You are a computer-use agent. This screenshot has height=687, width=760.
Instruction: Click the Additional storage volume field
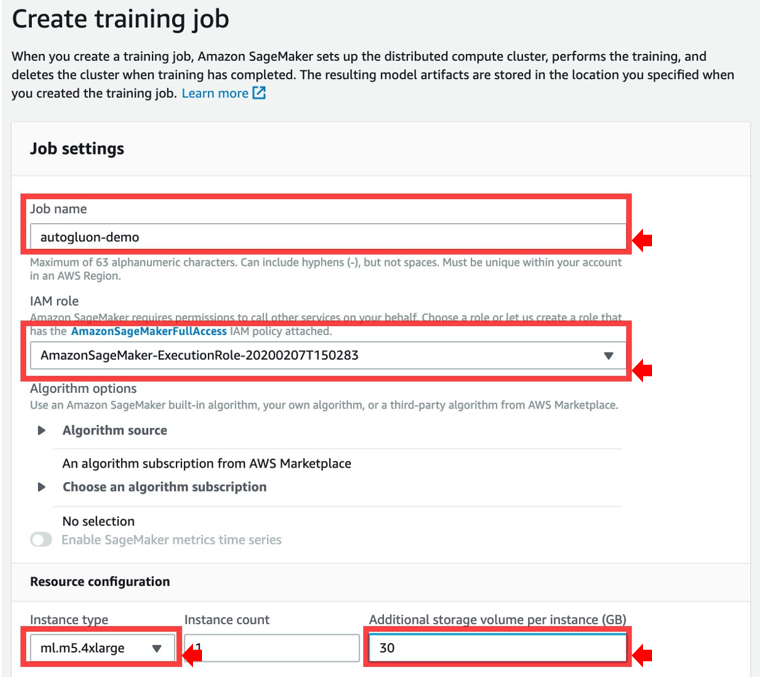coord(497,648)
